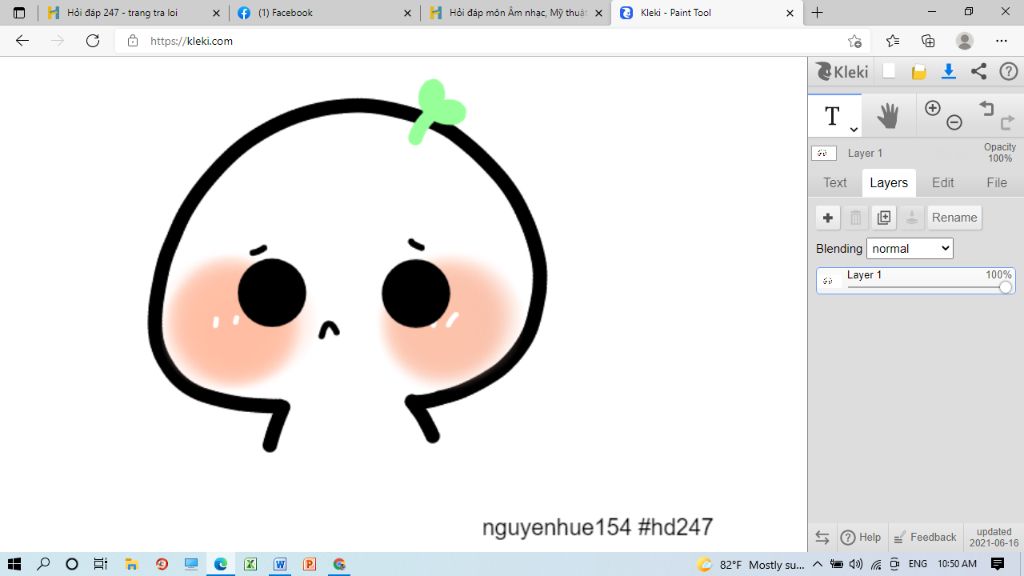Open the Feedback link
Viewport: 1024px width, 576px height.
[x=925, y=537]
